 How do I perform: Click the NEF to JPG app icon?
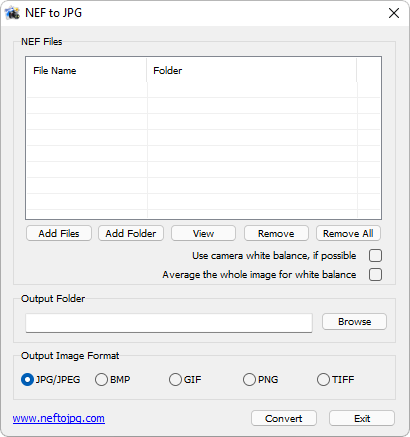coord(12,13)
